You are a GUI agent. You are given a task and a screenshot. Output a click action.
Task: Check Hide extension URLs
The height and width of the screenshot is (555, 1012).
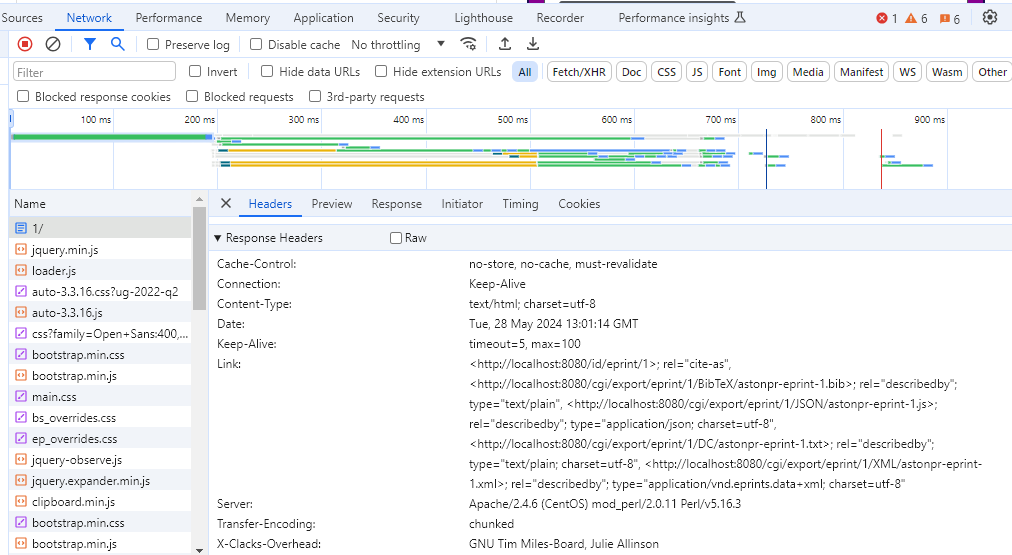[x=381, y=71]
